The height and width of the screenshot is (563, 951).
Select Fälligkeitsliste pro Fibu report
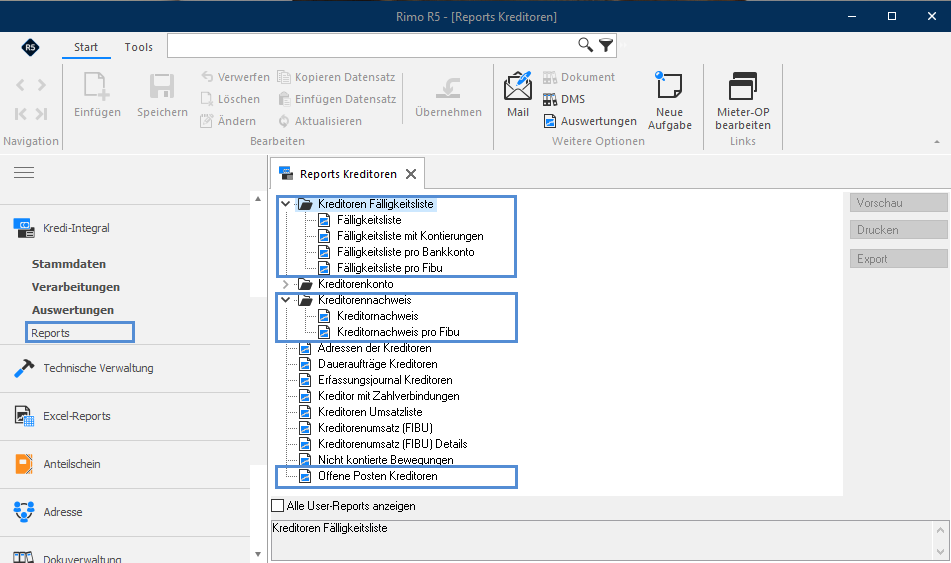coord(389,268)
